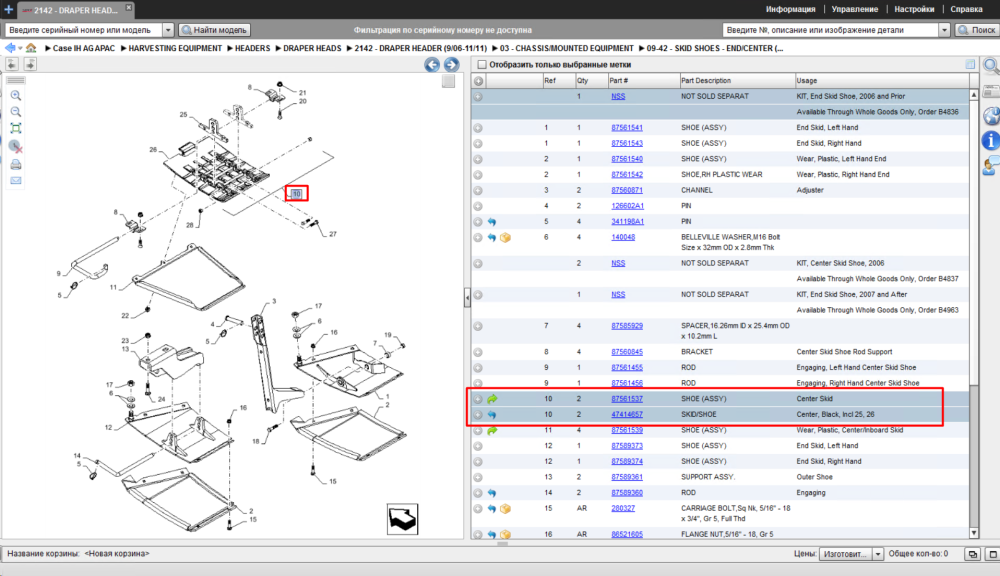The image size is (1000, 576).
Task: Click the part number description search field
Action: coord(831,30)
